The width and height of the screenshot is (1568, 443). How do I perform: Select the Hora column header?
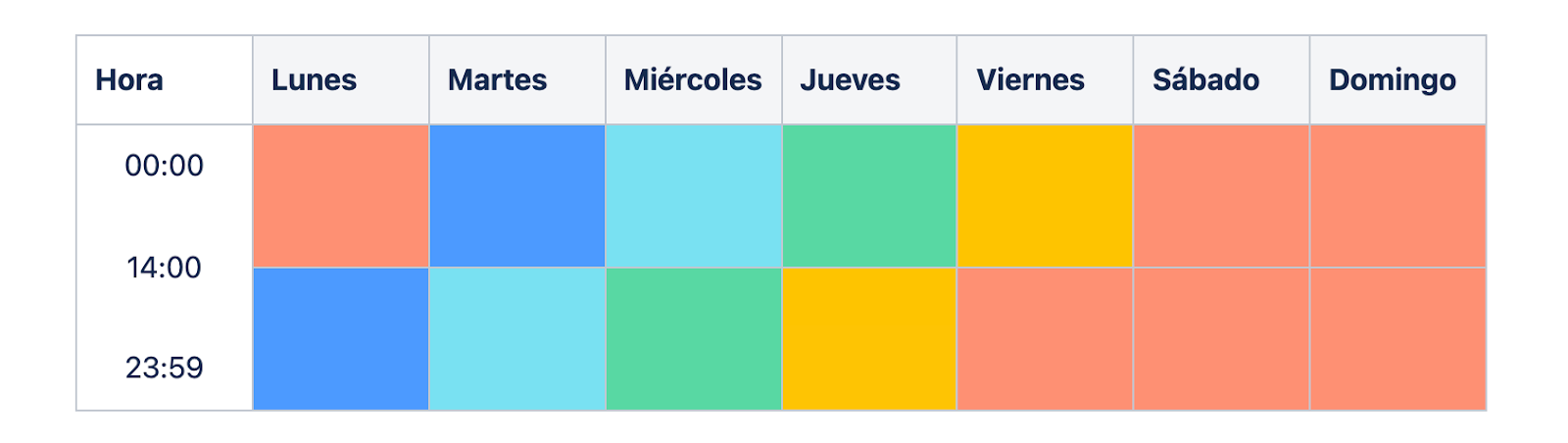165,80
